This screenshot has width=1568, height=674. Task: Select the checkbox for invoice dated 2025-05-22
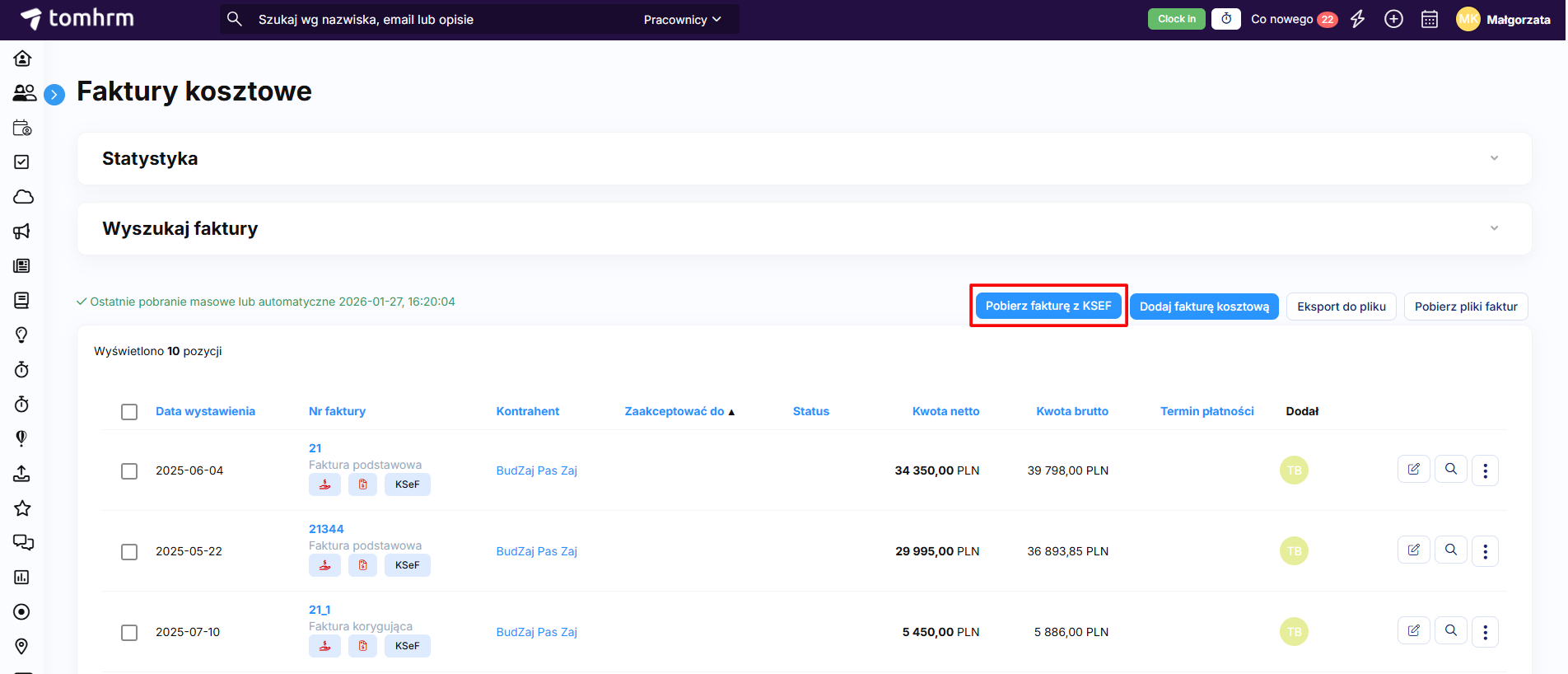(129, 551)
